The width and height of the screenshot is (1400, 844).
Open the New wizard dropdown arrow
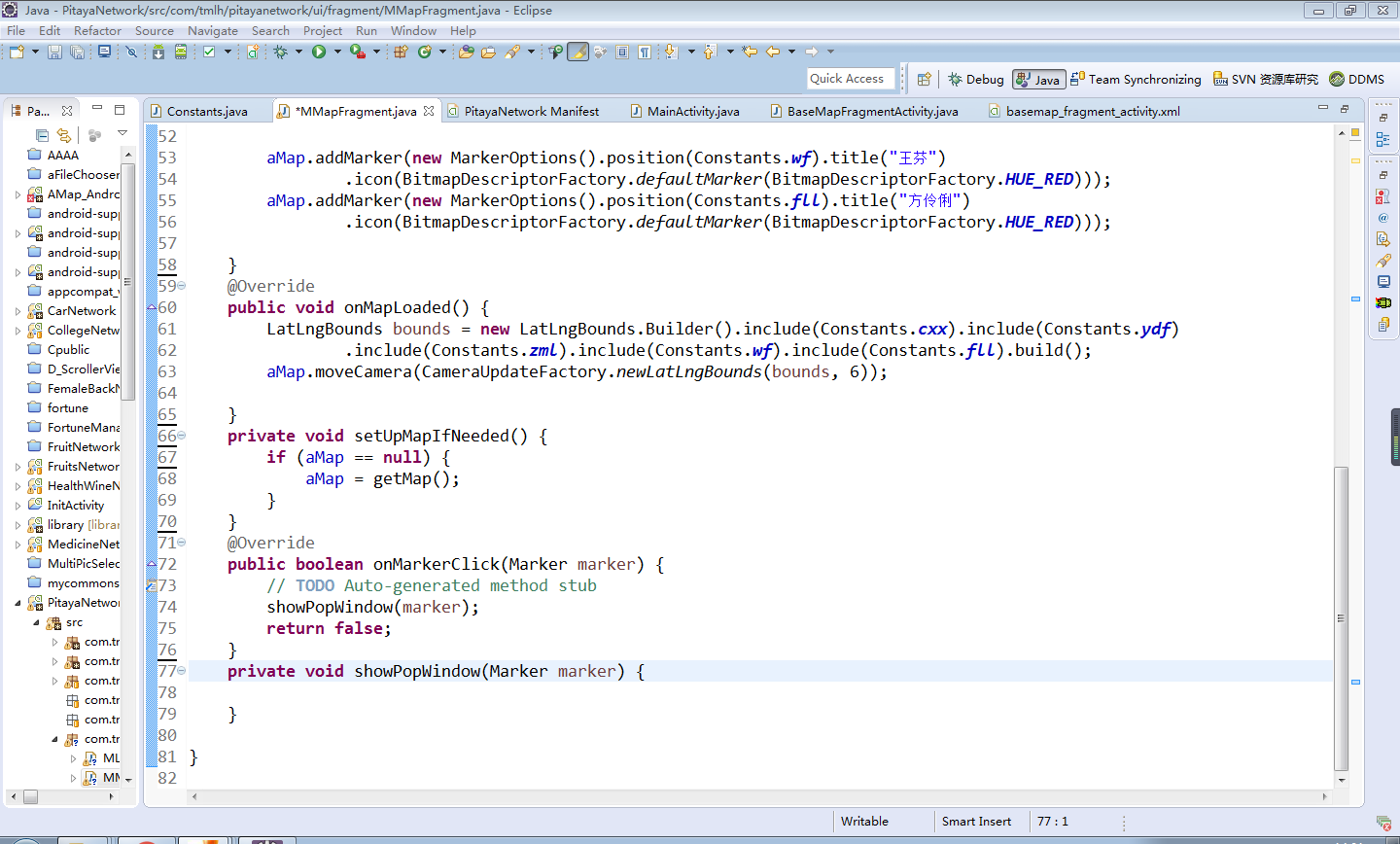[x=35, y=52]
